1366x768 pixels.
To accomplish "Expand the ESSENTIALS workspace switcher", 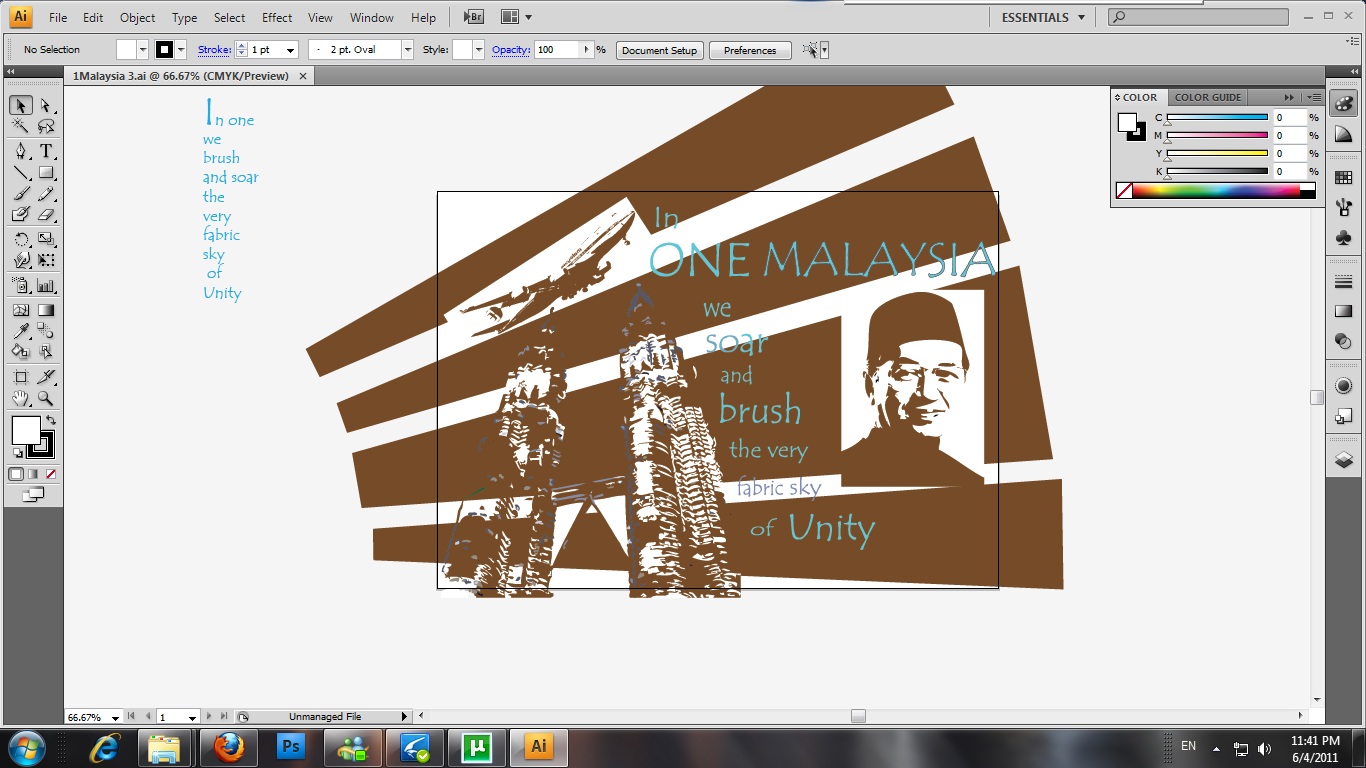I will click(x=1044, y=17).
